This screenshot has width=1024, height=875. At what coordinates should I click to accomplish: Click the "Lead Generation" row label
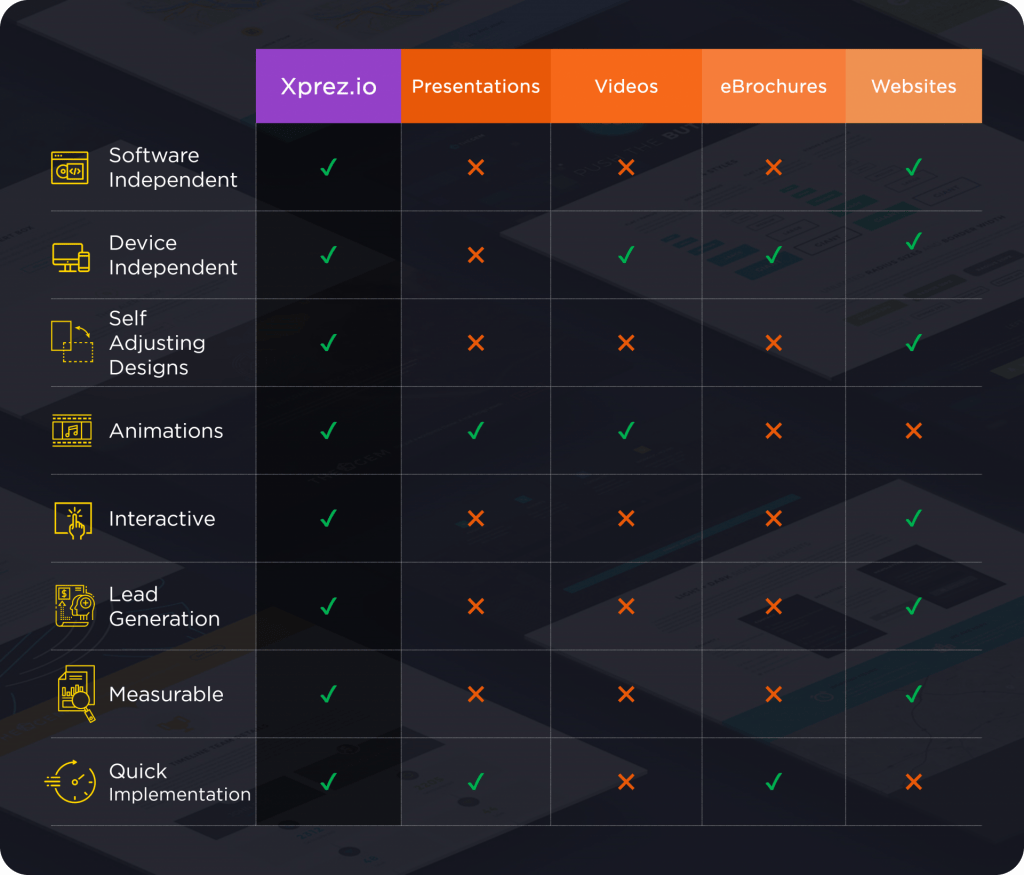click(x=164, y=606)
